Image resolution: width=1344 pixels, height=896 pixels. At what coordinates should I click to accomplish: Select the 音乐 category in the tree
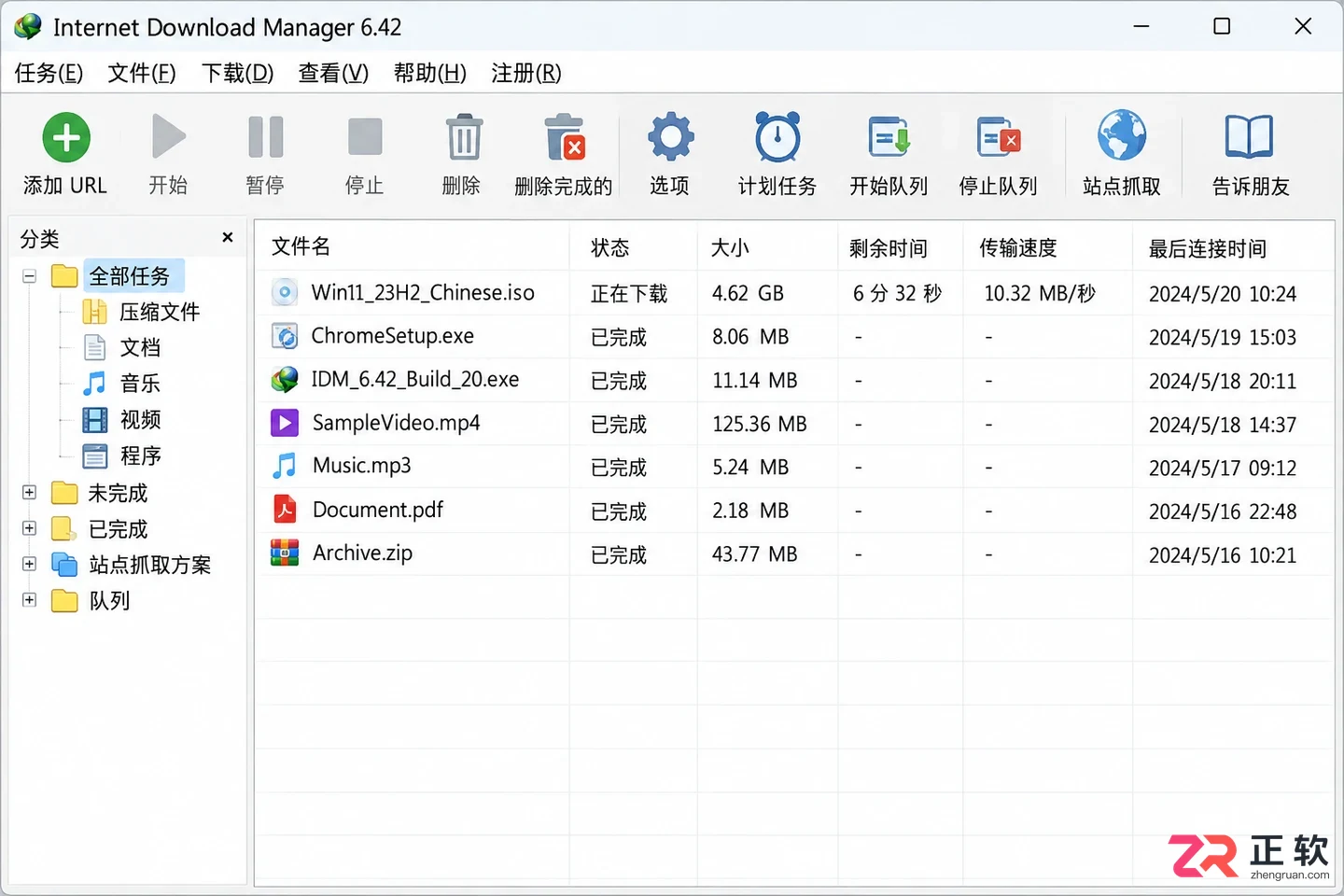coord(141,384)
